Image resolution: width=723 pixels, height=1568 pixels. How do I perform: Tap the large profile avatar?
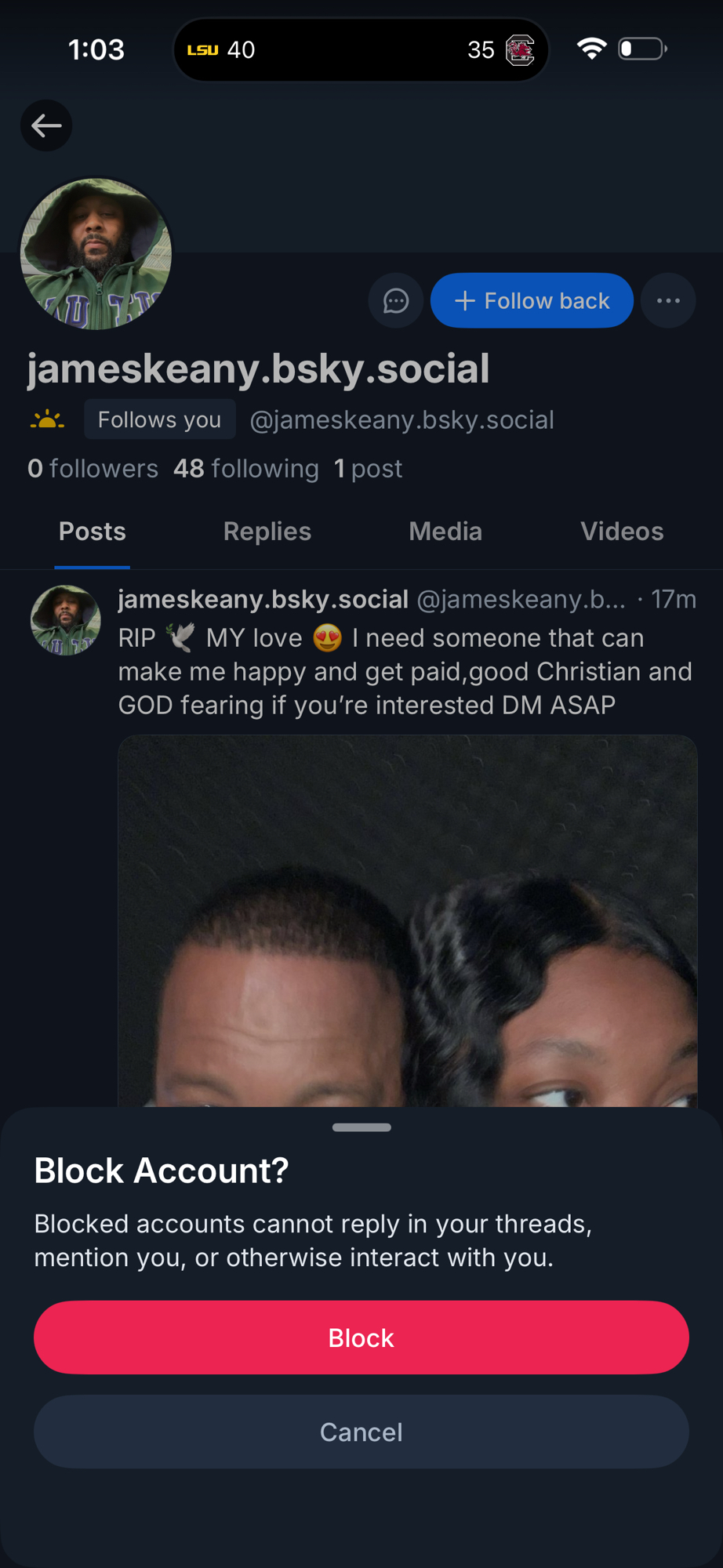(x=96, y=254)
